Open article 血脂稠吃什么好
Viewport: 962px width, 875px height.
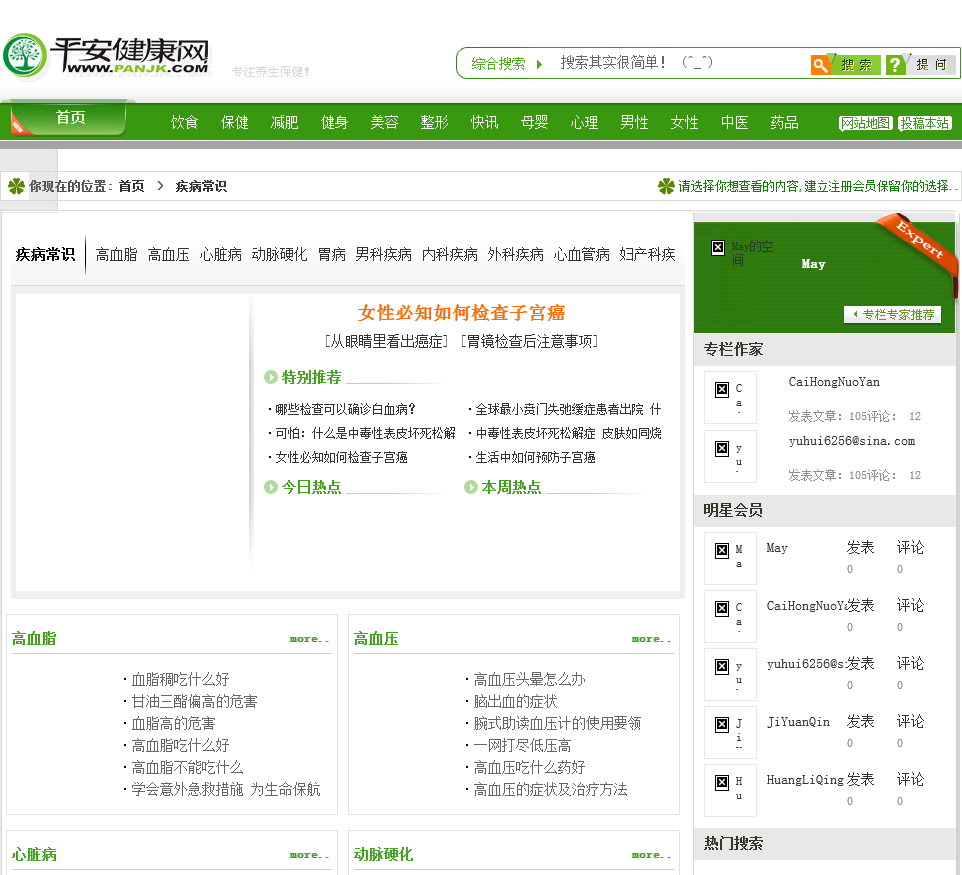click(180, 679)
